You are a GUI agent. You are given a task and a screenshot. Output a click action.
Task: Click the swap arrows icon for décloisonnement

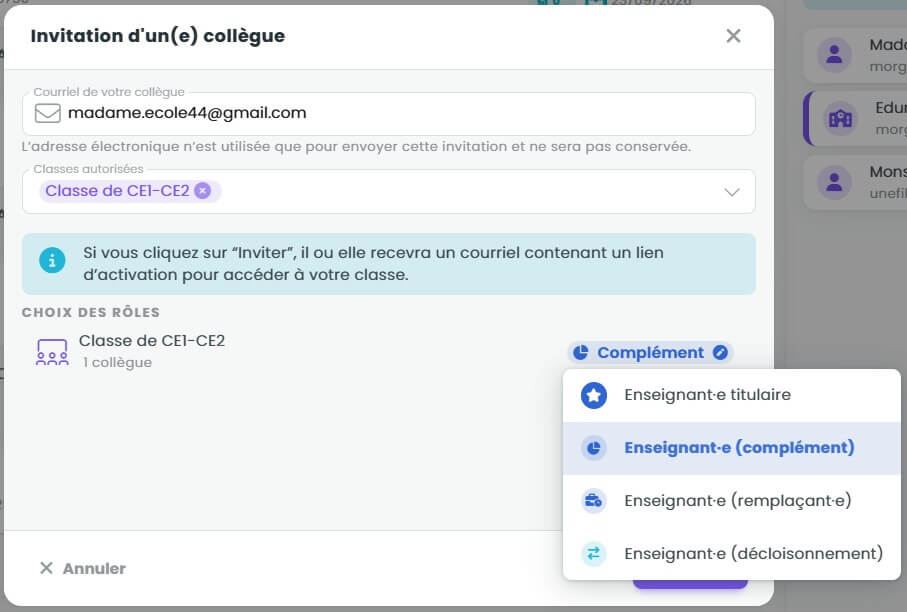[593, 554]
